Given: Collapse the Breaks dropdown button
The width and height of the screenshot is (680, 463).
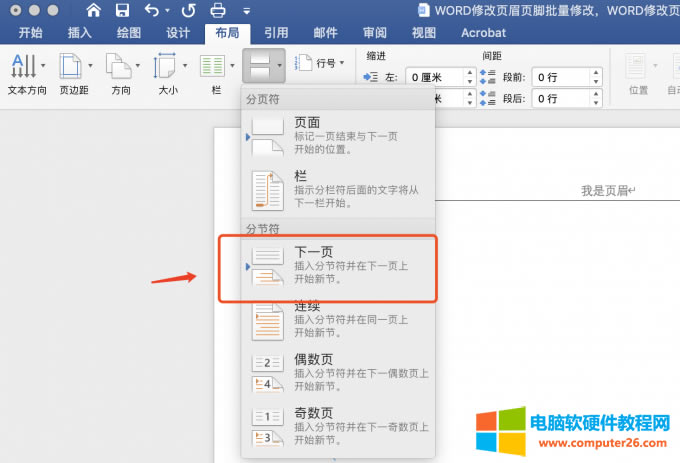Looking at the screenshot, I should [x=263, y=67].
